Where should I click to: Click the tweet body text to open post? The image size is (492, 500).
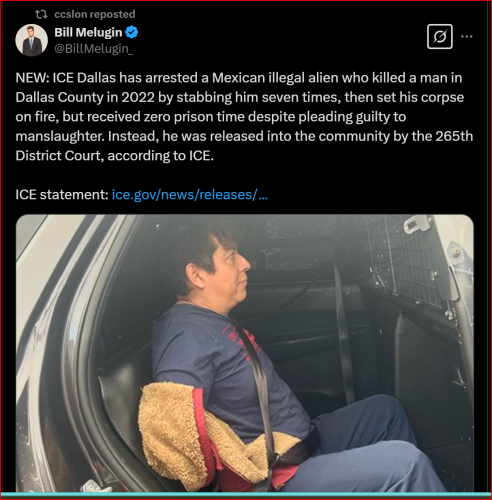[244, 117]
